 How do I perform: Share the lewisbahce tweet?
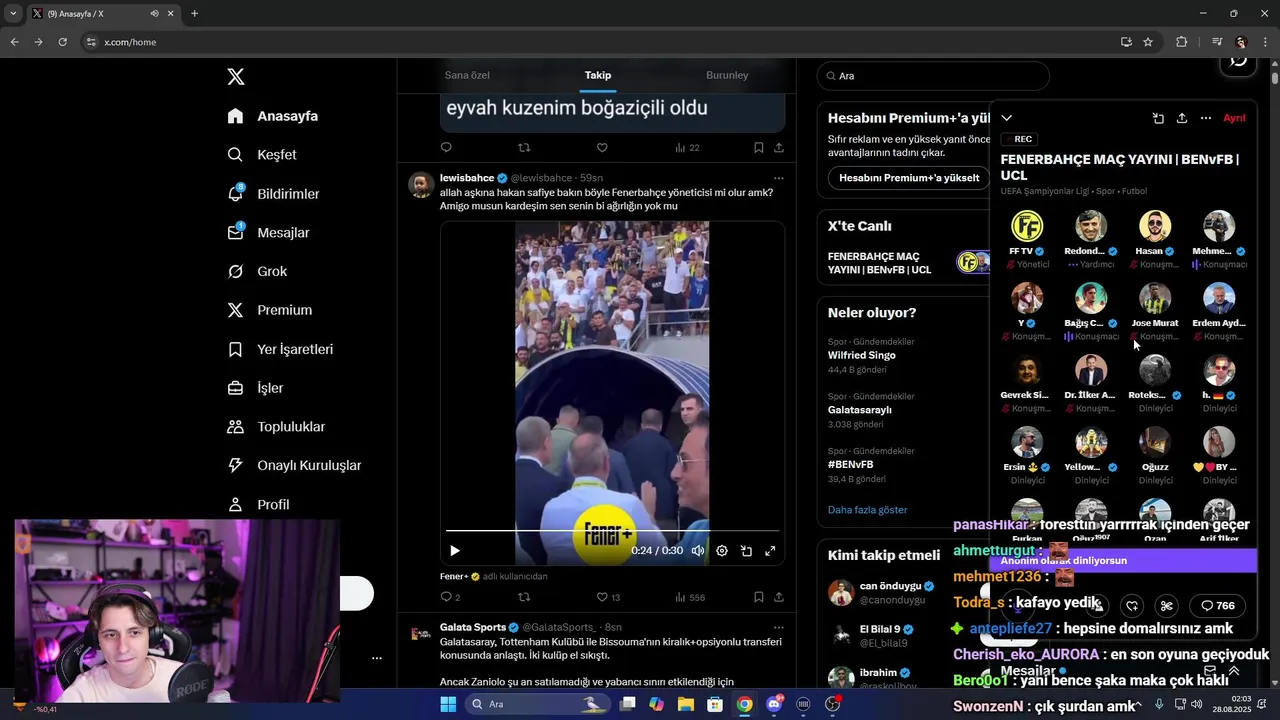779,597
